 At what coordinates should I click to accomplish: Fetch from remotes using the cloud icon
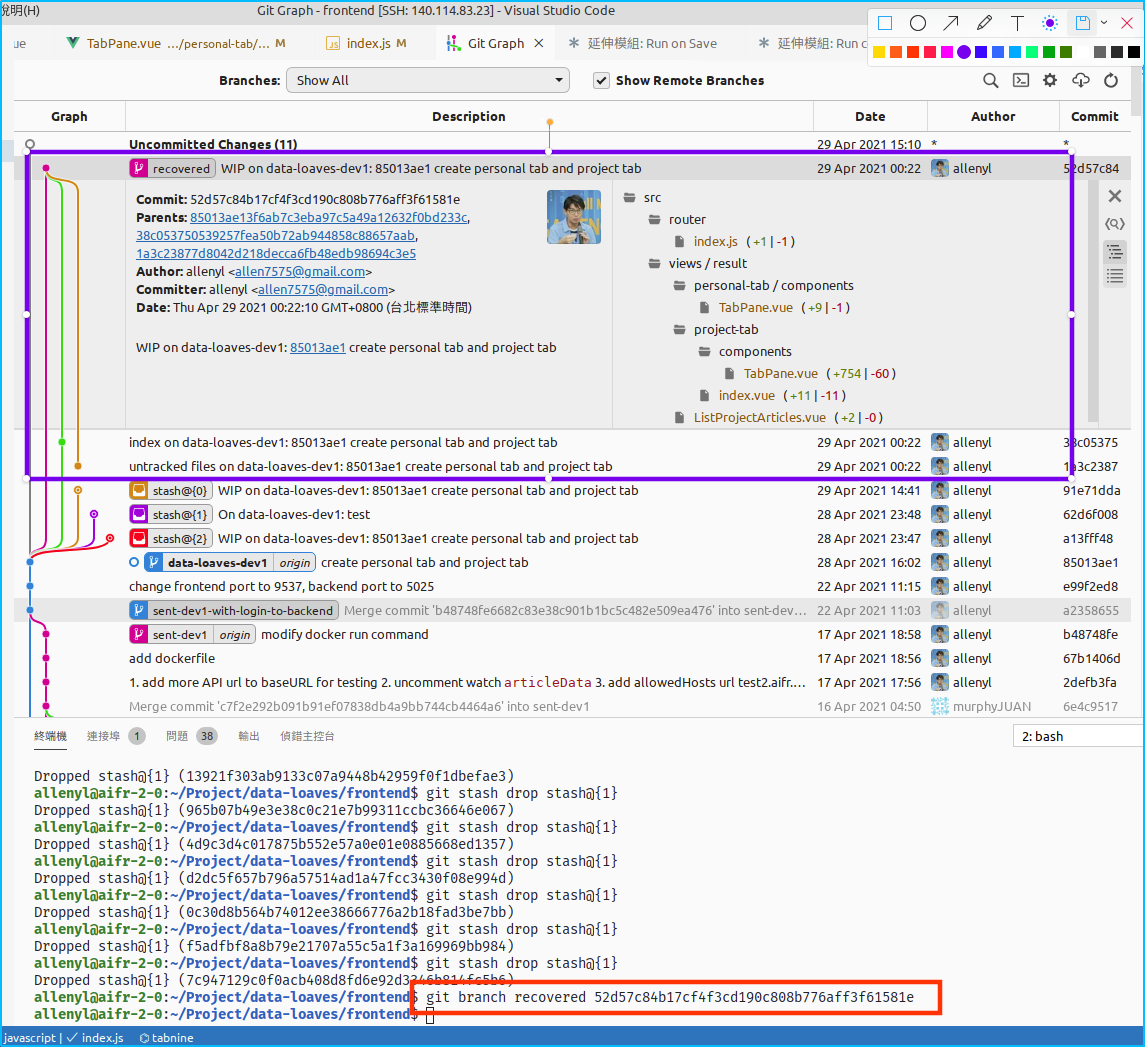point(1080,81)
